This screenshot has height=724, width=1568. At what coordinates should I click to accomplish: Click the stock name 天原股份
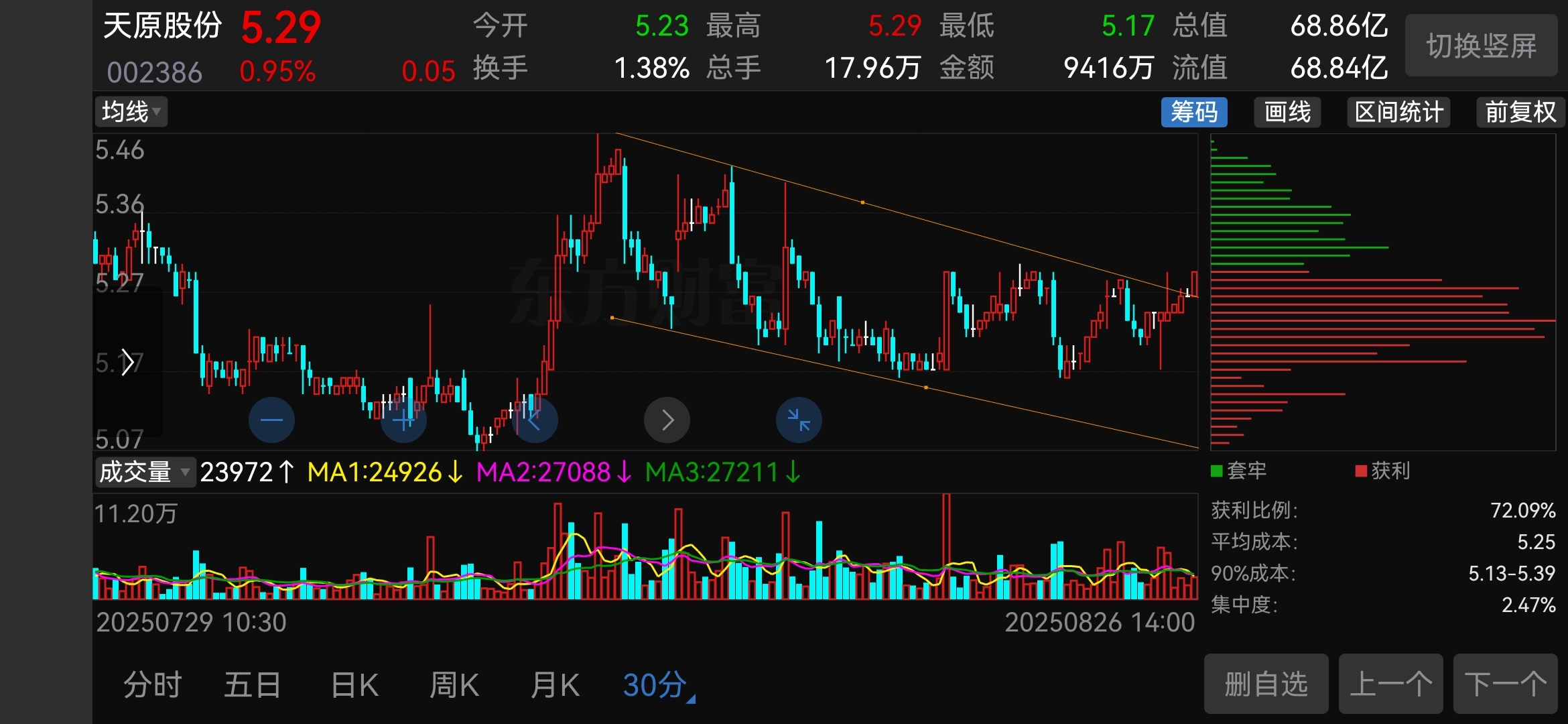(162, 26)
